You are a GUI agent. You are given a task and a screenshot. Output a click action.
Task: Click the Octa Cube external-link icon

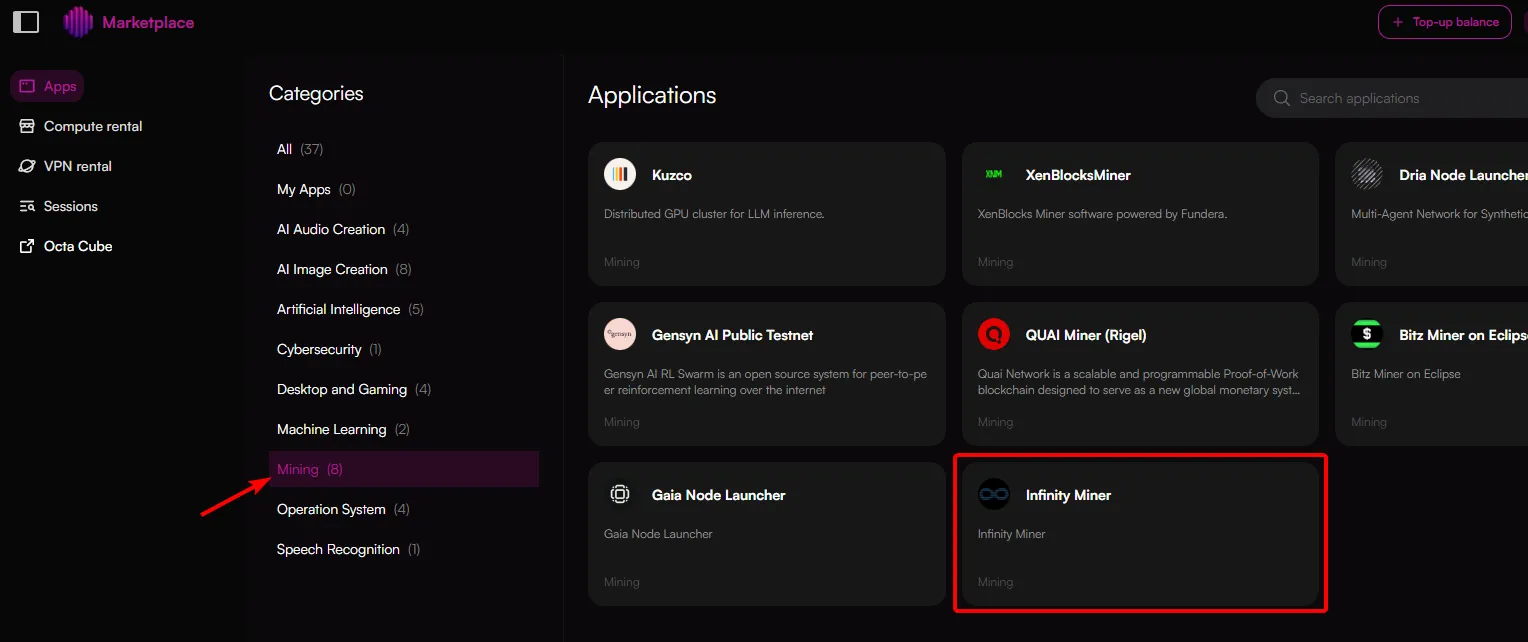(x=27, y=246)
